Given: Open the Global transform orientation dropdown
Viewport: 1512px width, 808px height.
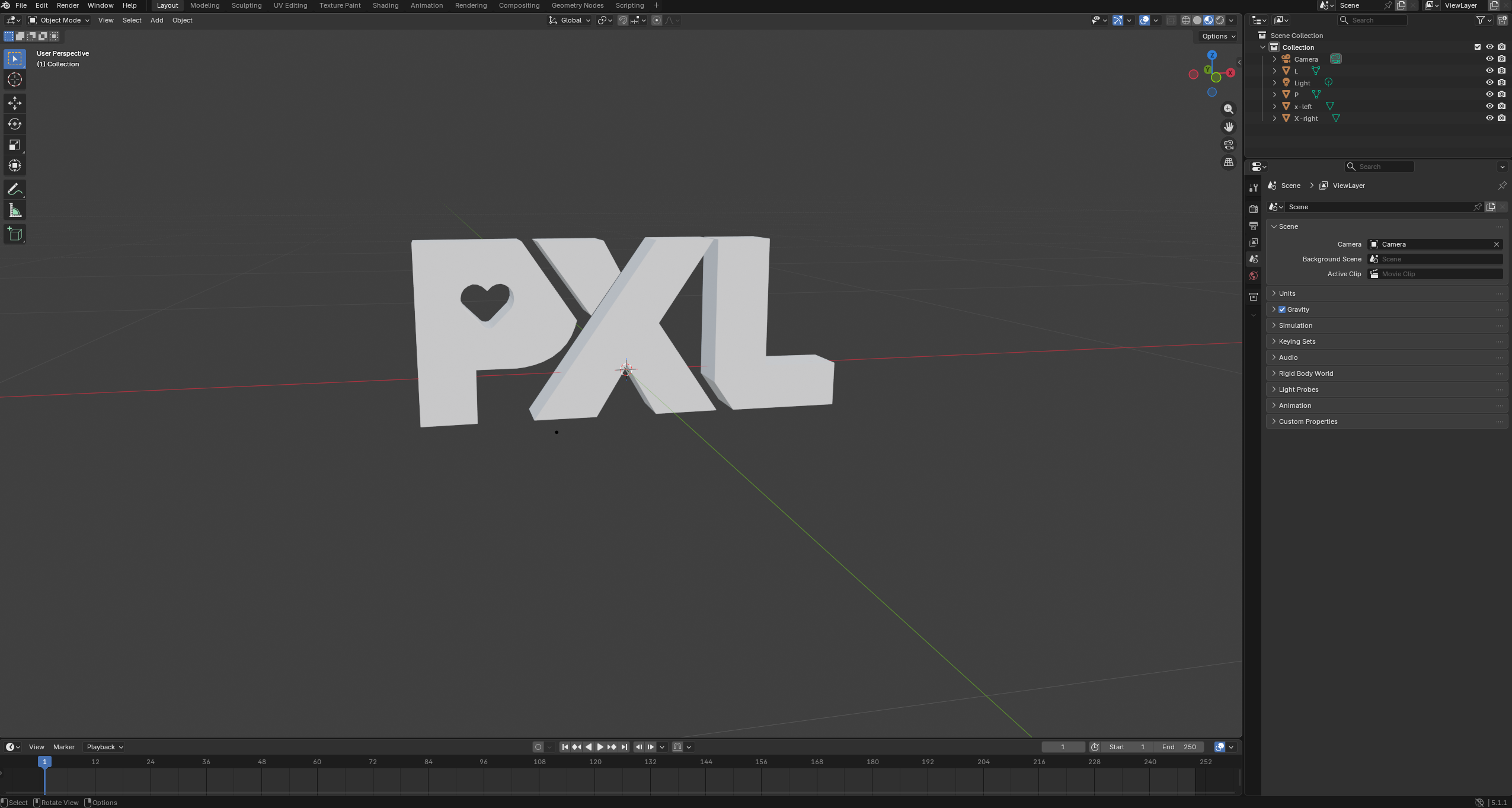Looking at the screenshot, I should coord(570,20).
